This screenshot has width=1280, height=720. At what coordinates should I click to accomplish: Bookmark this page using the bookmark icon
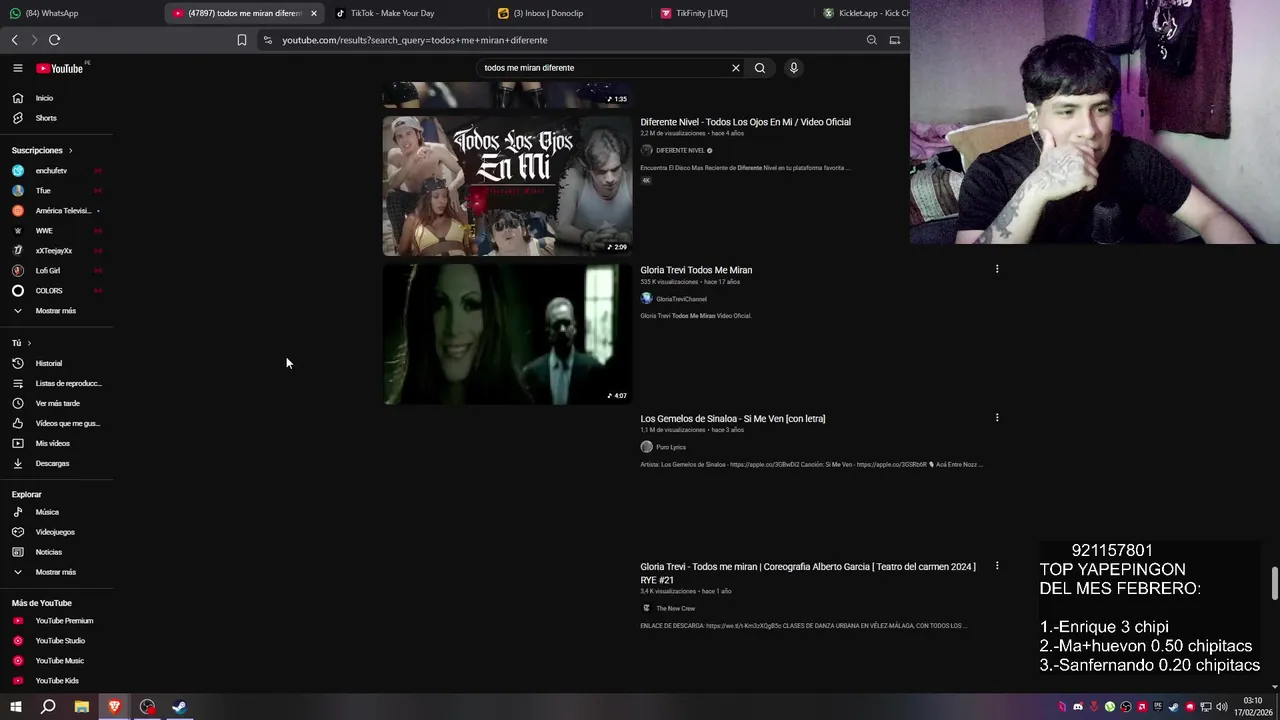(x=241, y=40)
